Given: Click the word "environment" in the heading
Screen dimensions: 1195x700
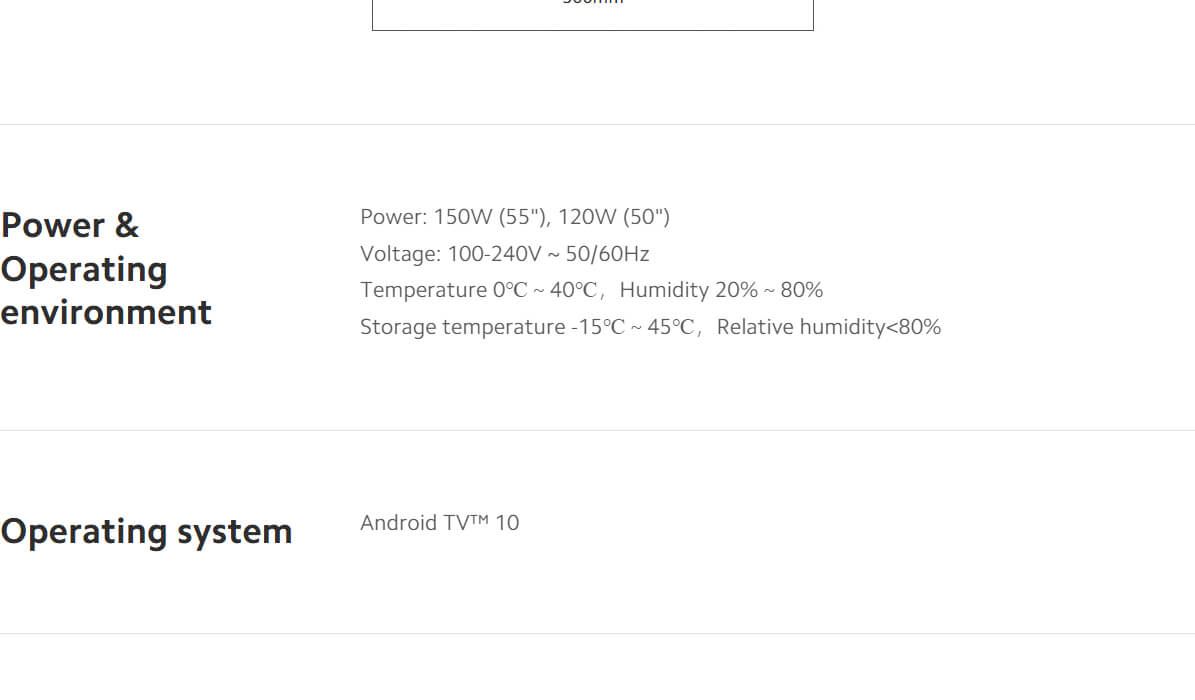Looking at the screenshot, I should coord(106,312).
